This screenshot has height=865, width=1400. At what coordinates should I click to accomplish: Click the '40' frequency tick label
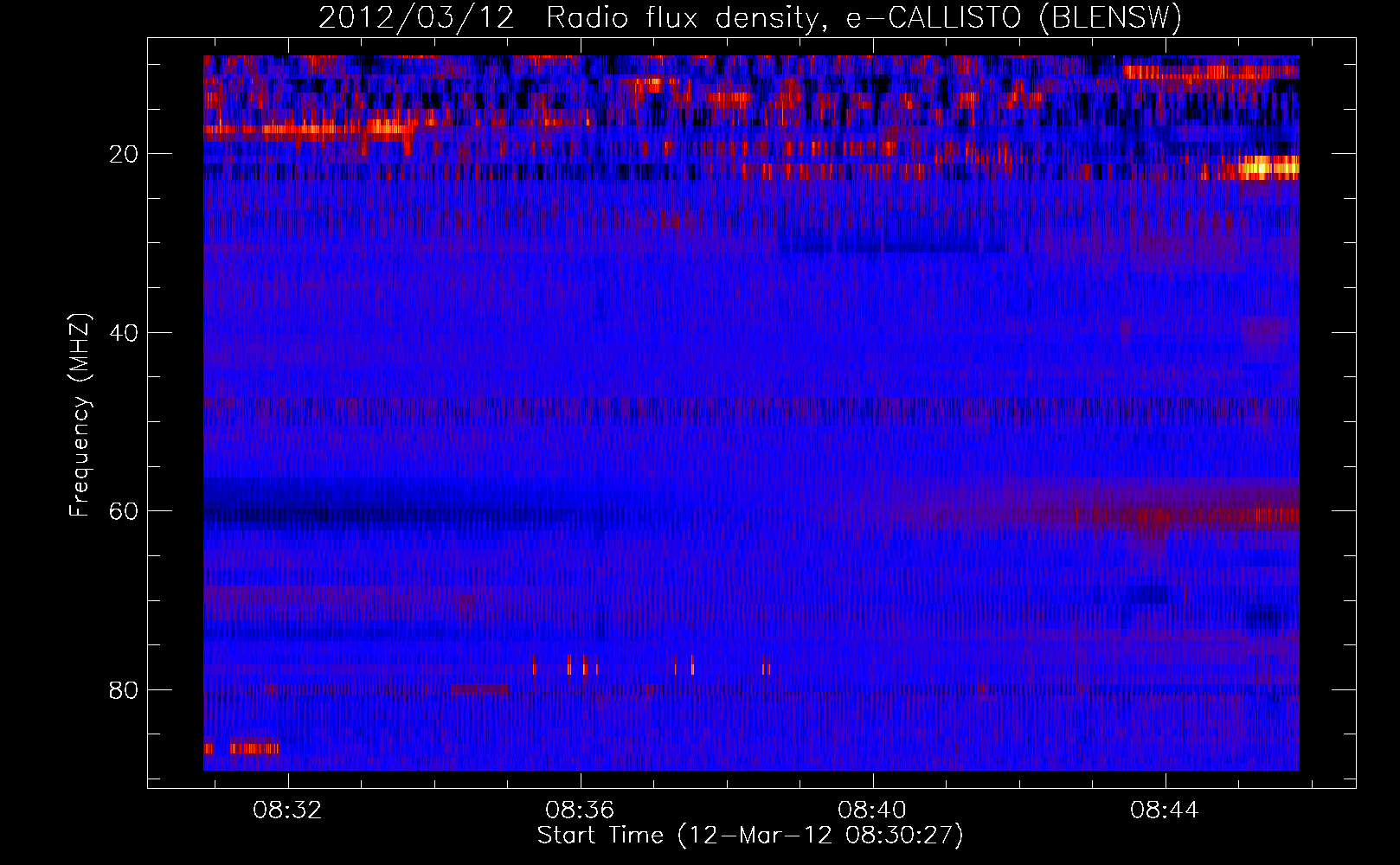pos(124,332)
